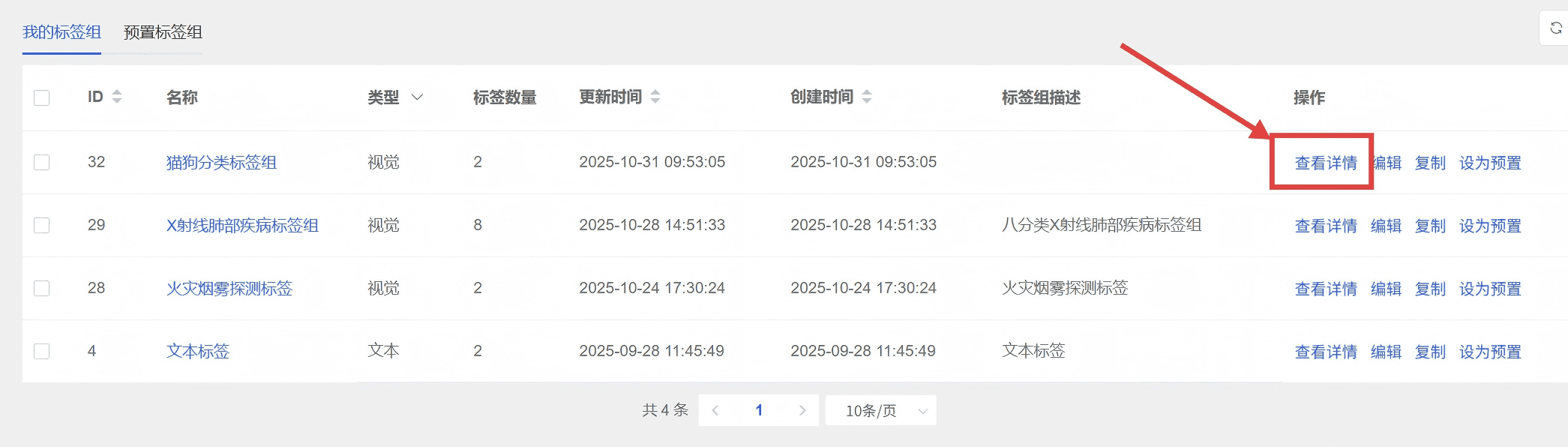The width and height of the screenshot is (1568, 447).
Task: Click 复制 on the 文本标签 row
Action: [x=1429, y=352]
